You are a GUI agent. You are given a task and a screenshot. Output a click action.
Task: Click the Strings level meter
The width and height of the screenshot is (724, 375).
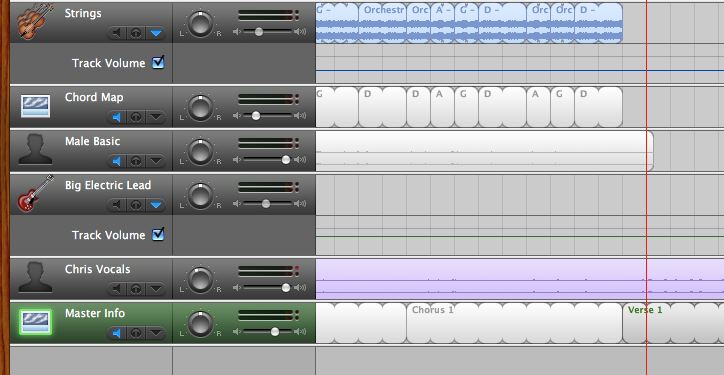[x=268, y=16]
